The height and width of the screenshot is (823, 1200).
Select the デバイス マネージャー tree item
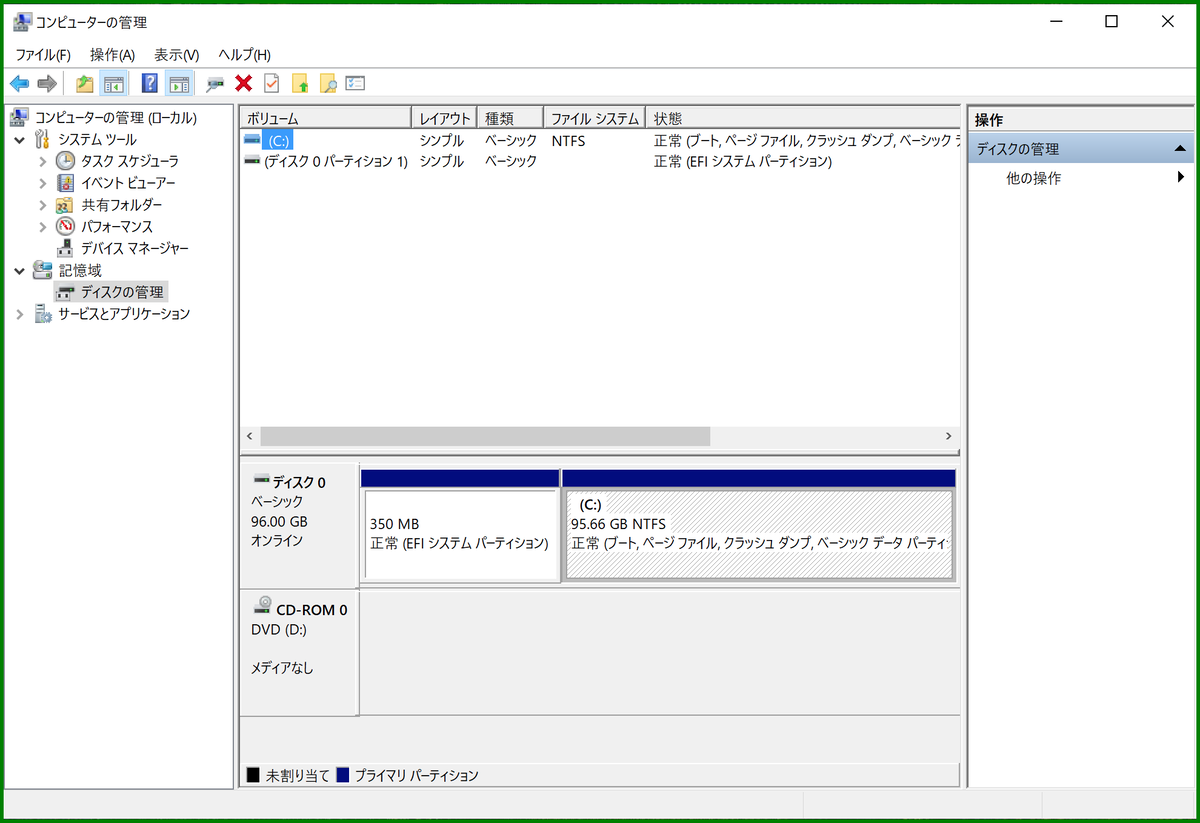tap(135, 248)
